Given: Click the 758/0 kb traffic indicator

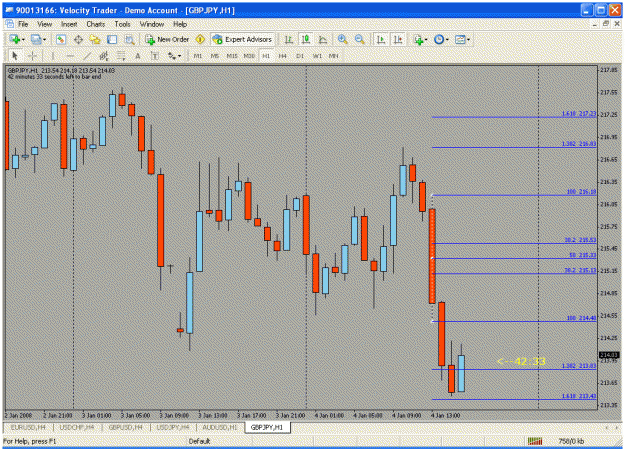Looking at the screenshot, I should pos(571,441).
